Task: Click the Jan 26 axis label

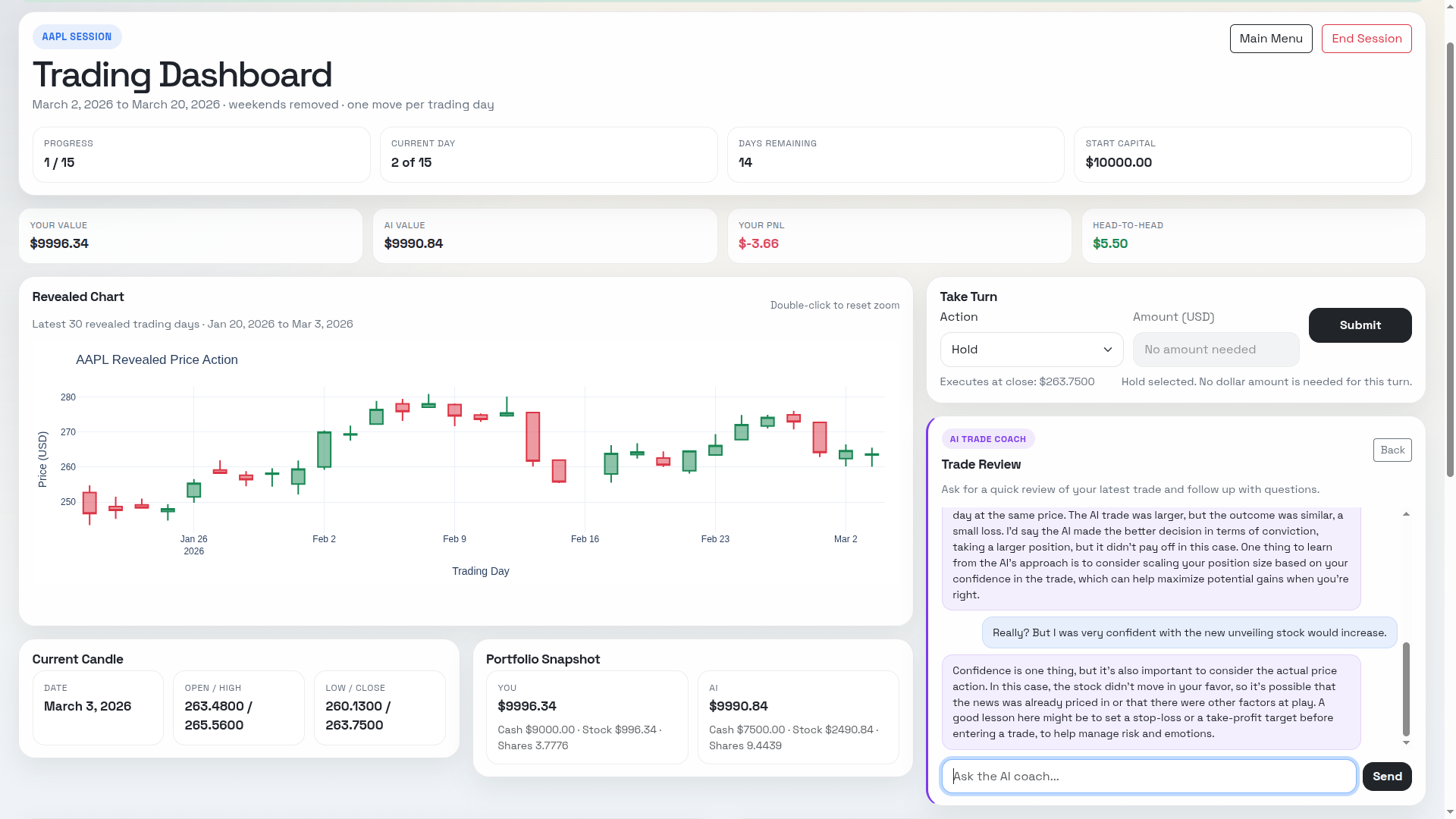Action: pyautogui.click(x=193, y=539)
